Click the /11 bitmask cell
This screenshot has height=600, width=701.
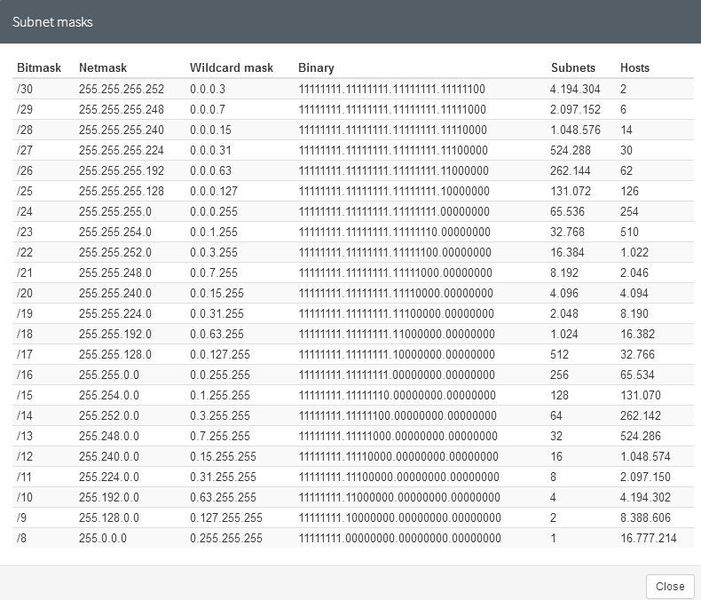24,477
